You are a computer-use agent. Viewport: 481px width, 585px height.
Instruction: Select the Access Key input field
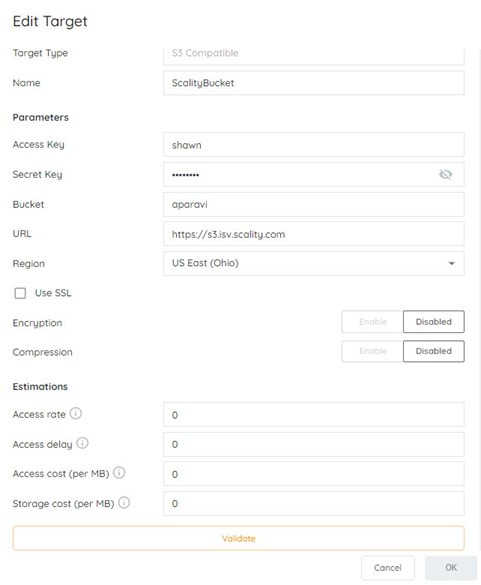[314, 144]
